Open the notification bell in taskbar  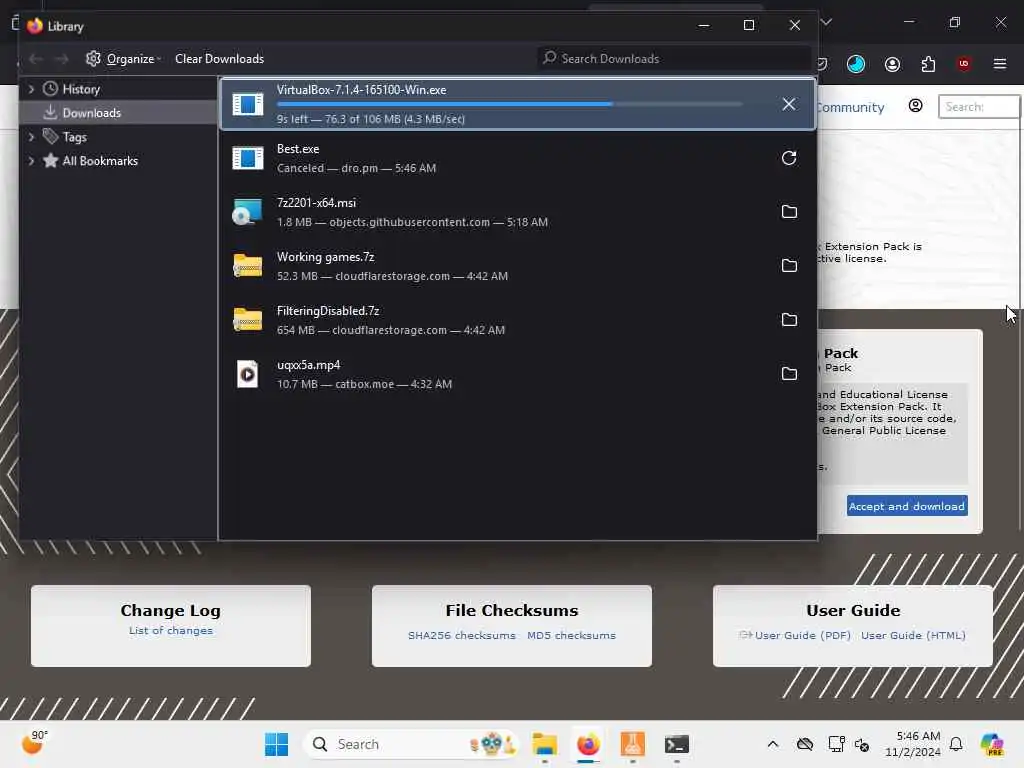956,744
